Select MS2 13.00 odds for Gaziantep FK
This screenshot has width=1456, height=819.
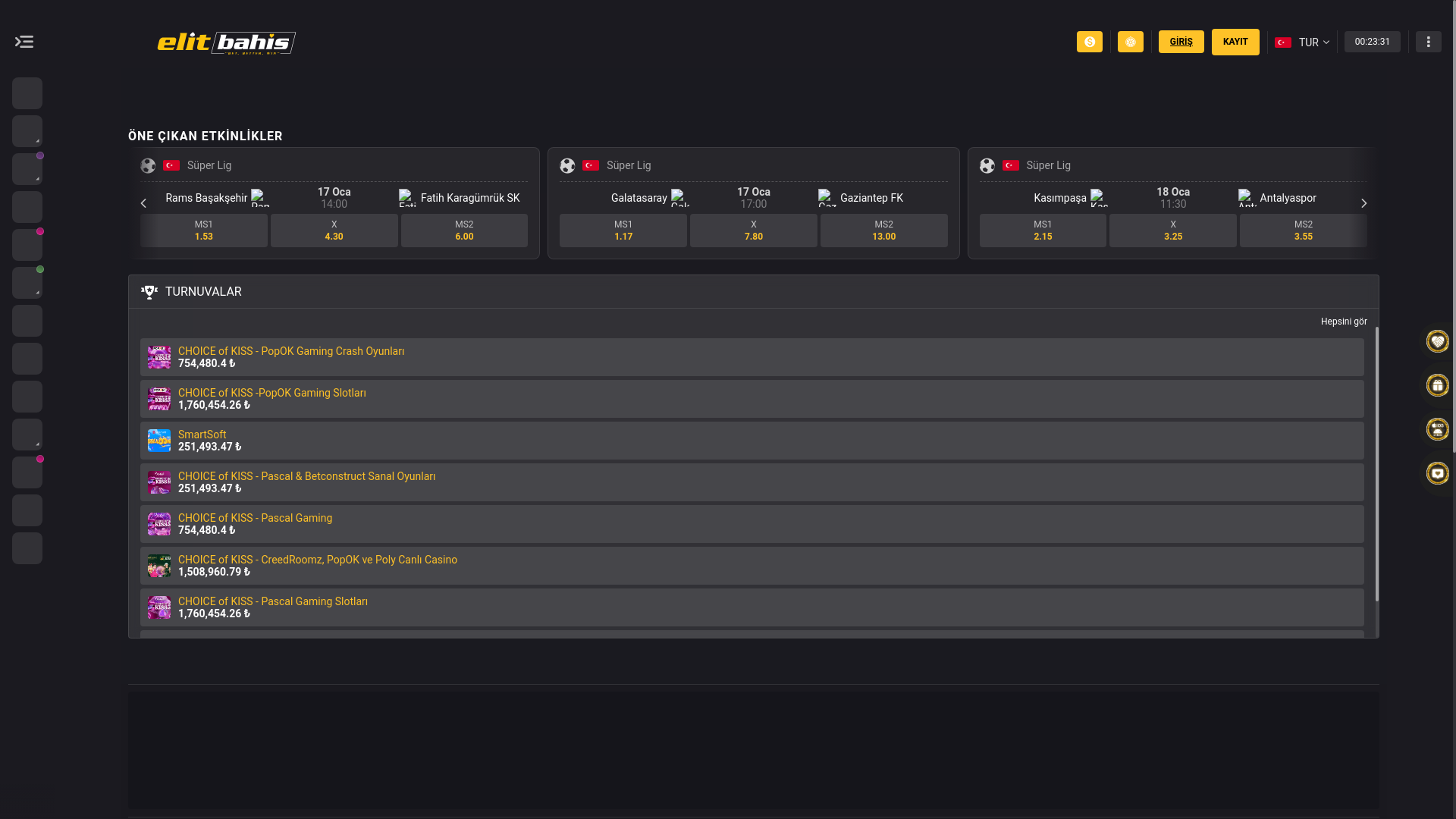click(x=884, y=231)
